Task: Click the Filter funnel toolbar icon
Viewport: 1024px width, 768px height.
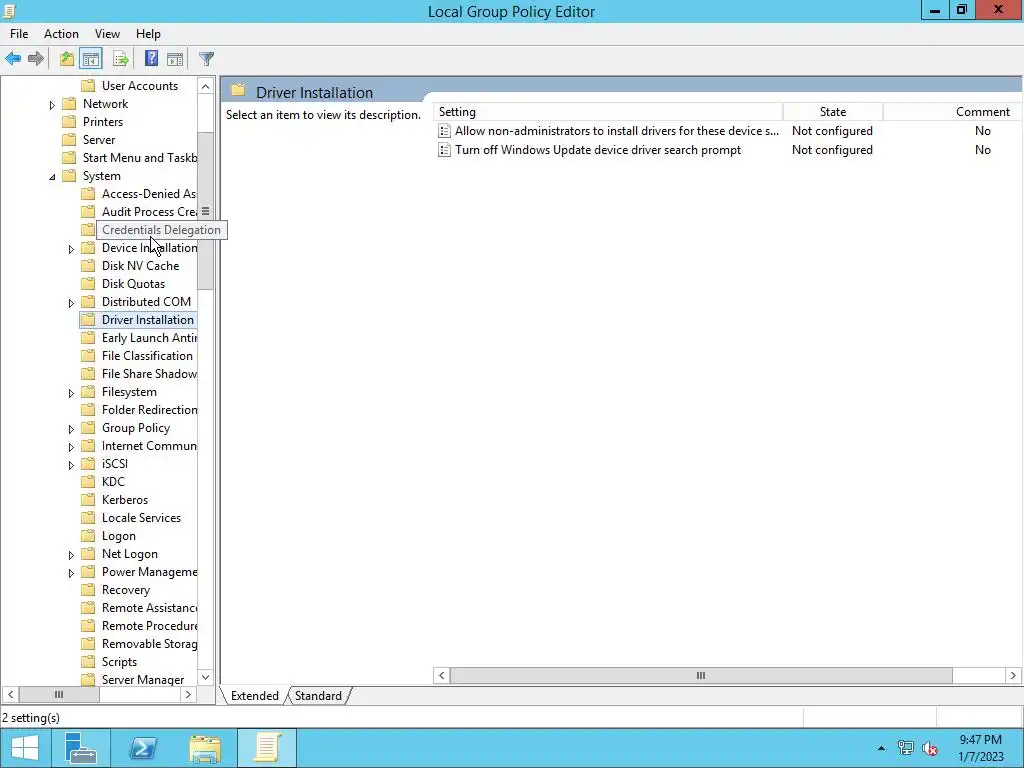Action: coord(206,59)
